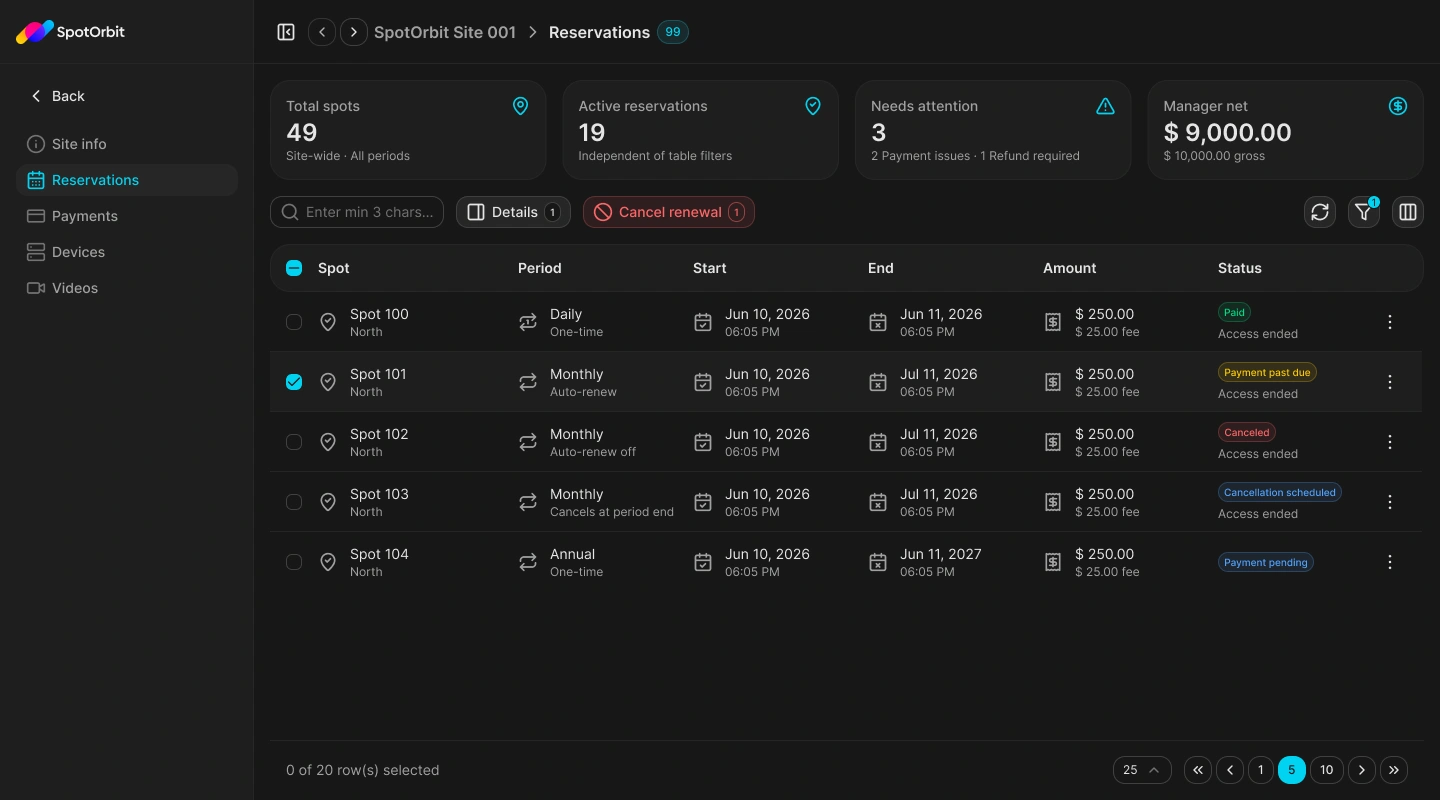
Task: Jump to last page double-chevron
Action: (x=1394, y=770)
